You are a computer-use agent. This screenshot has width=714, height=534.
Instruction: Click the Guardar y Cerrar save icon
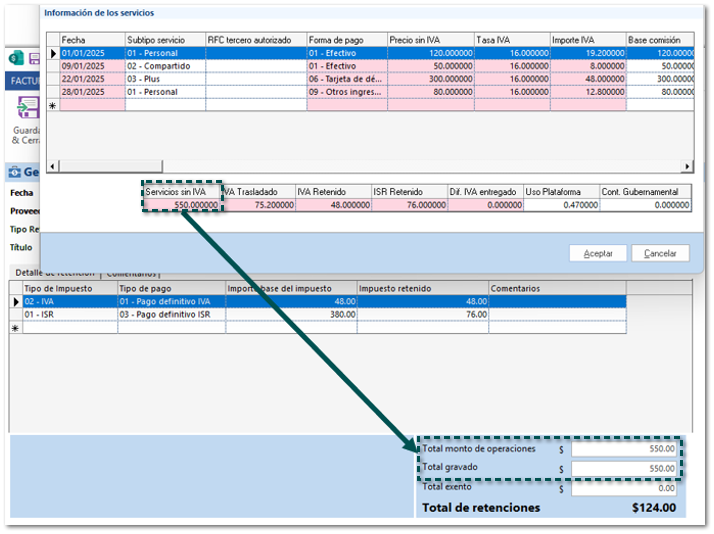click(x=27, y=108)
